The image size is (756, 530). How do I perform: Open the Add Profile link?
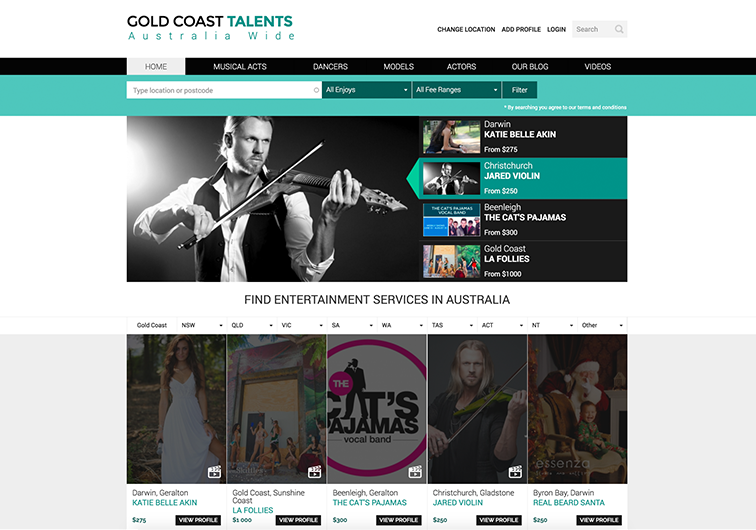[x=521, y=29]
